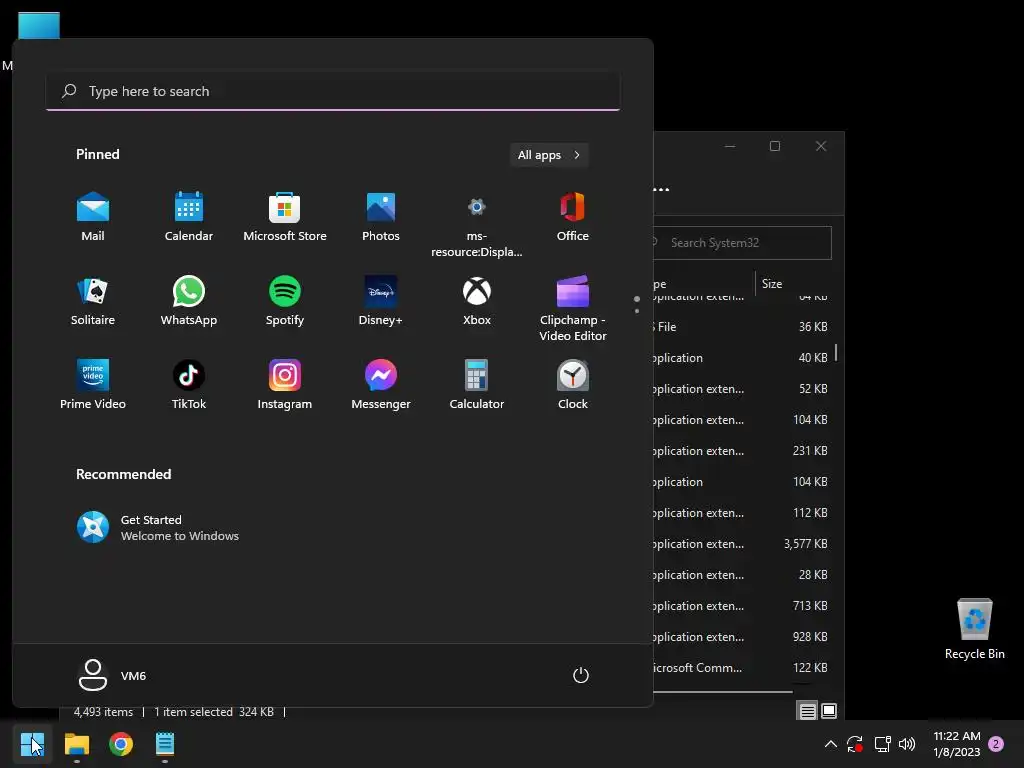Screen dimensions: 1024x768
Task: Select the File row sized 36 KB
Action: (742, 327)
